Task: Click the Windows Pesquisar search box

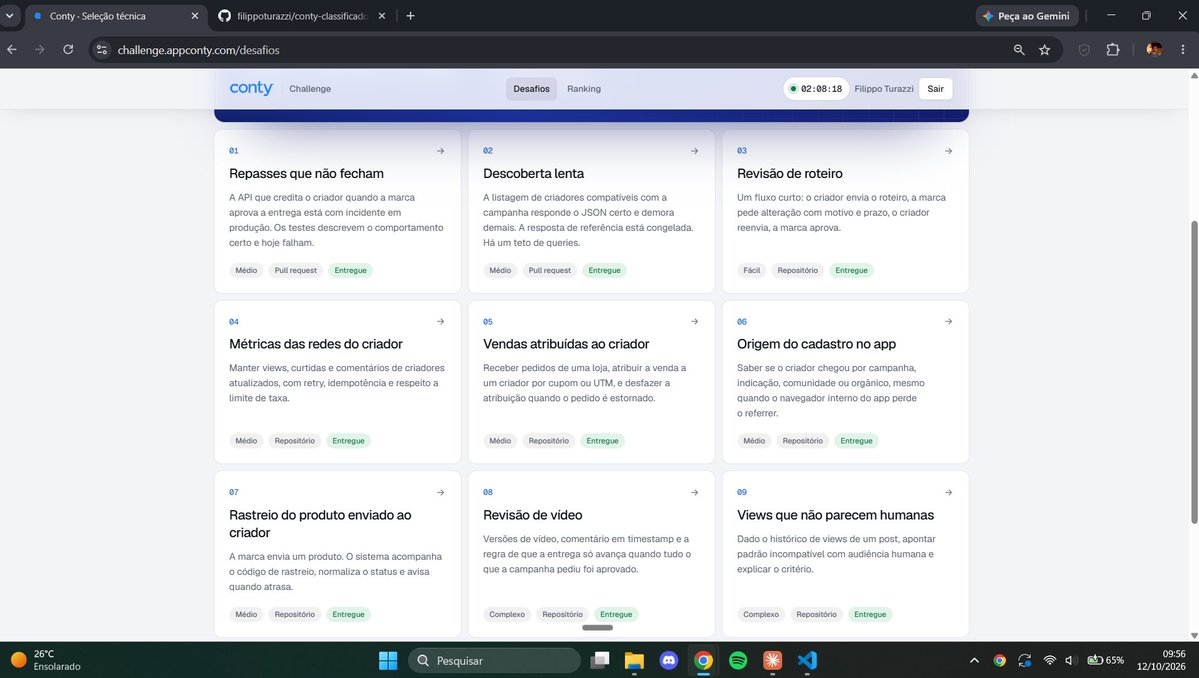Action: (495, 660)
